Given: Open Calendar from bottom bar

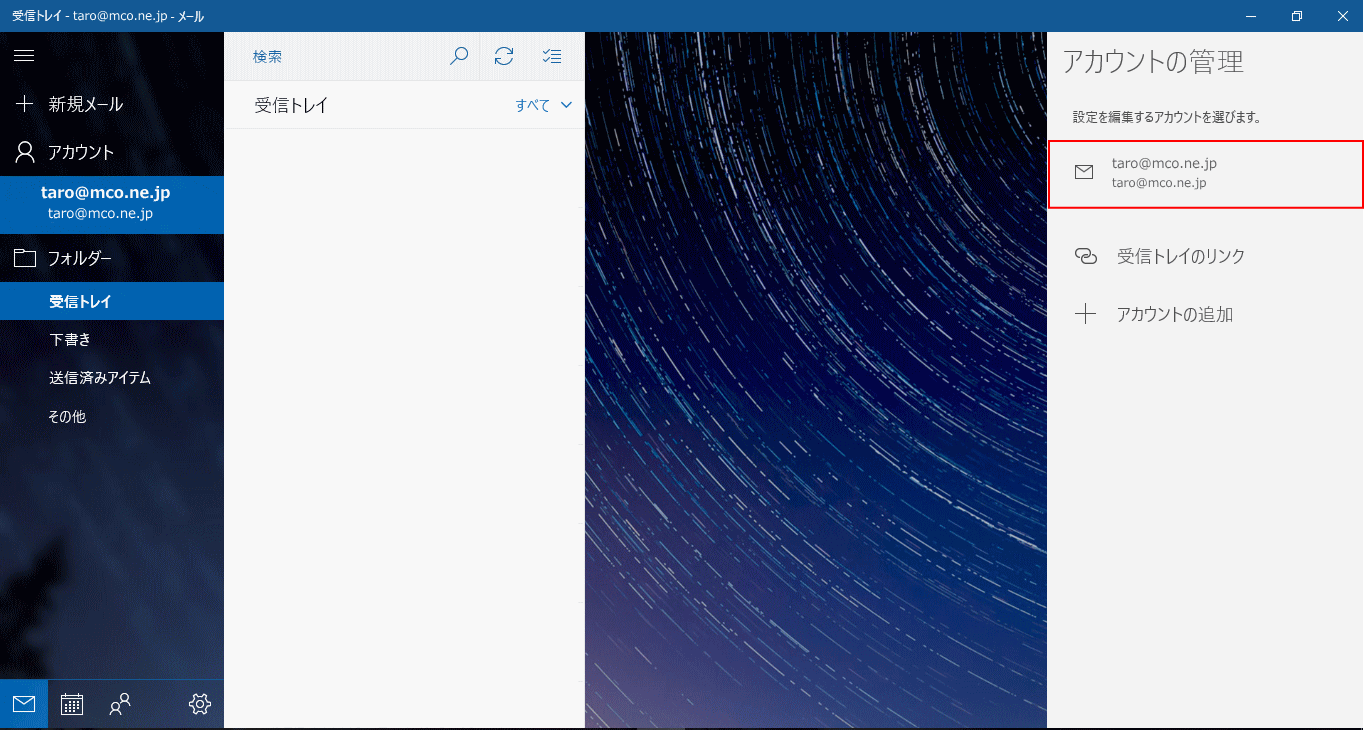Looking at the screenshot, I should tap(72, 704).
